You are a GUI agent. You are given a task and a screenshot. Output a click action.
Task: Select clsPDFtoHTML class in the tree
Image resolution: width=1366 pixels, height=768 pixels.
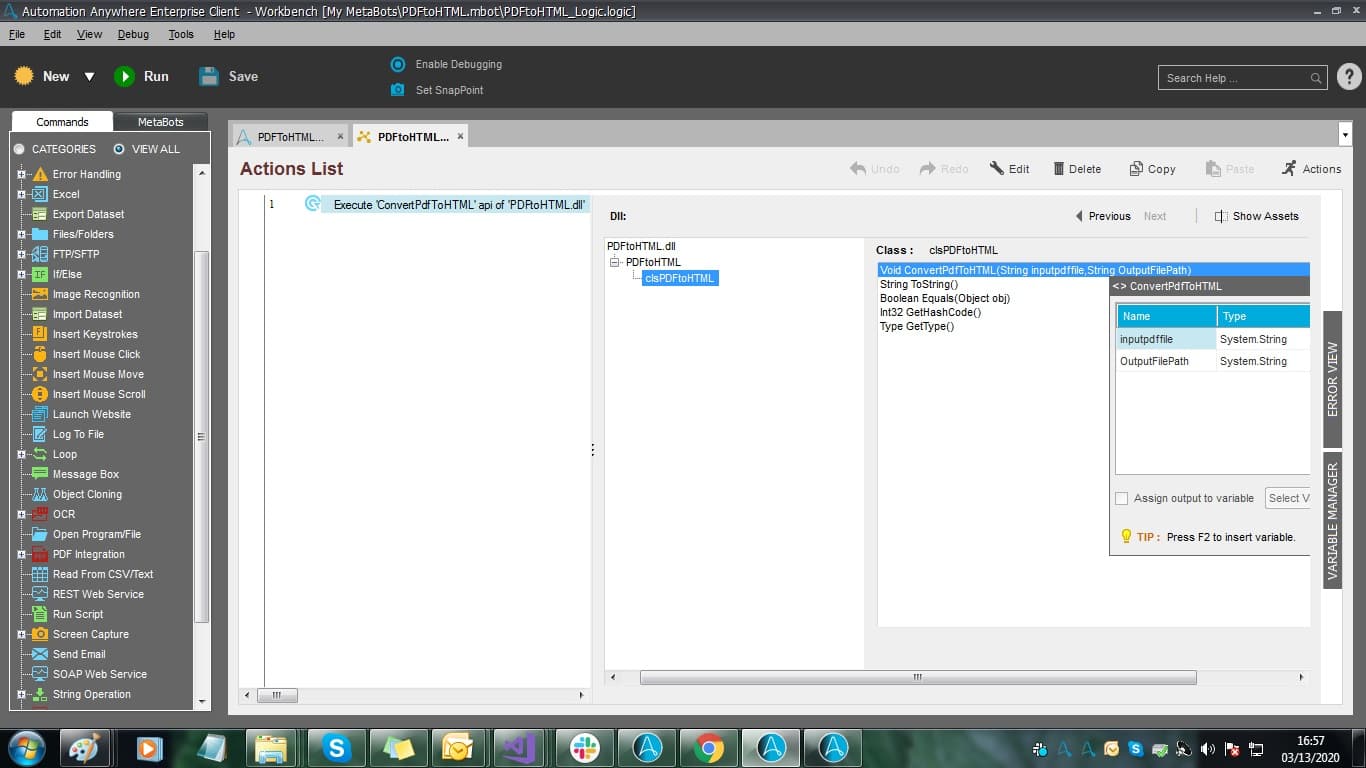[x=680, y=278]
